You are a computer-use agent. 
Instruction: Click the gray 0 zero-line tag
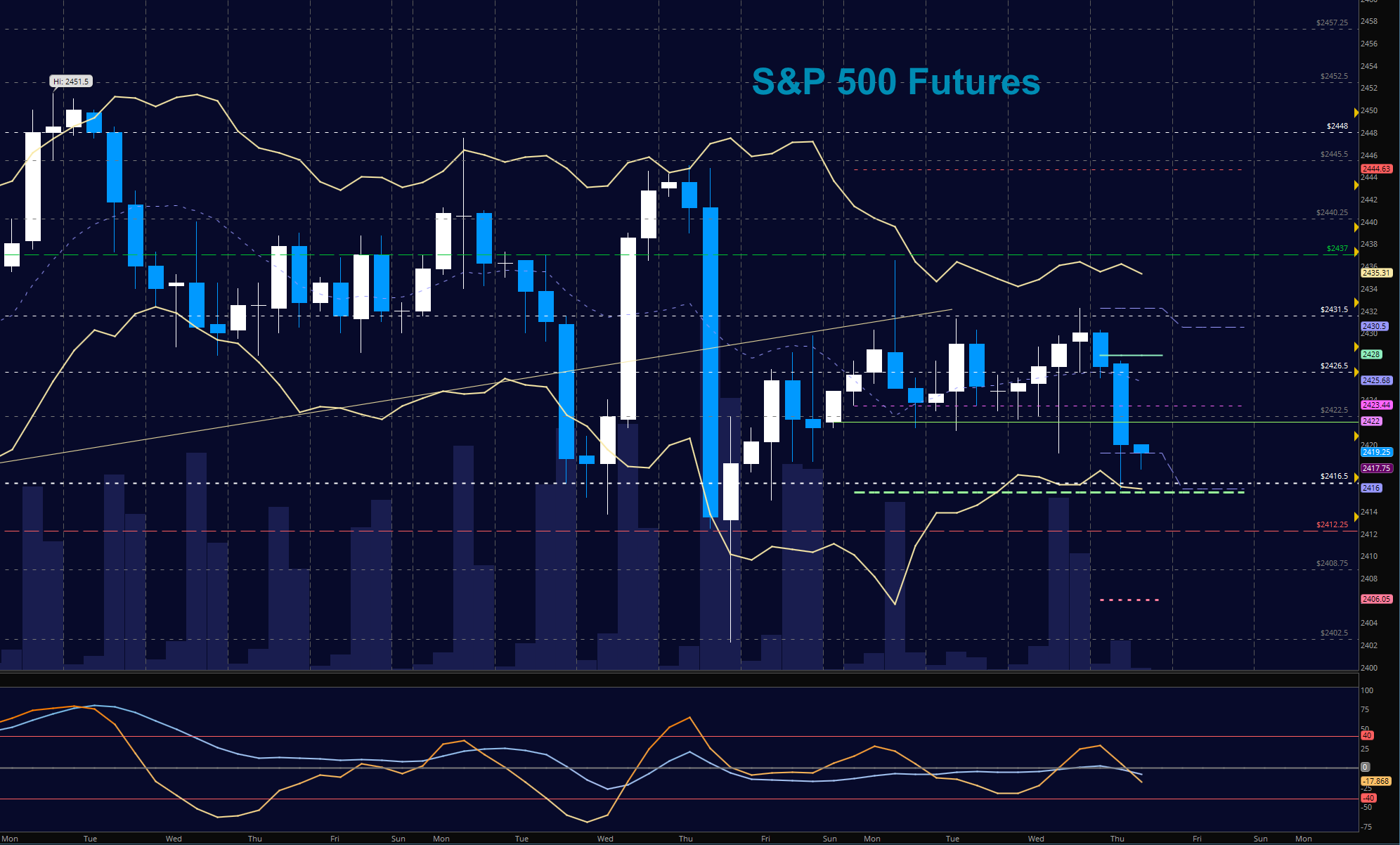[x=1365, y=767]
